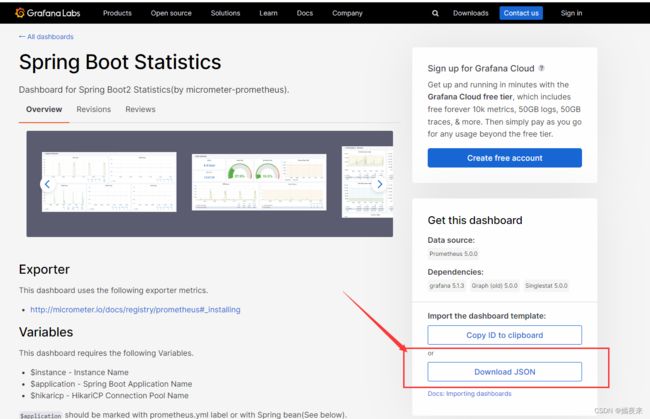Click the carousel next arrow
Viewport: 650px width, 419px height.
(x=379, y=184)
